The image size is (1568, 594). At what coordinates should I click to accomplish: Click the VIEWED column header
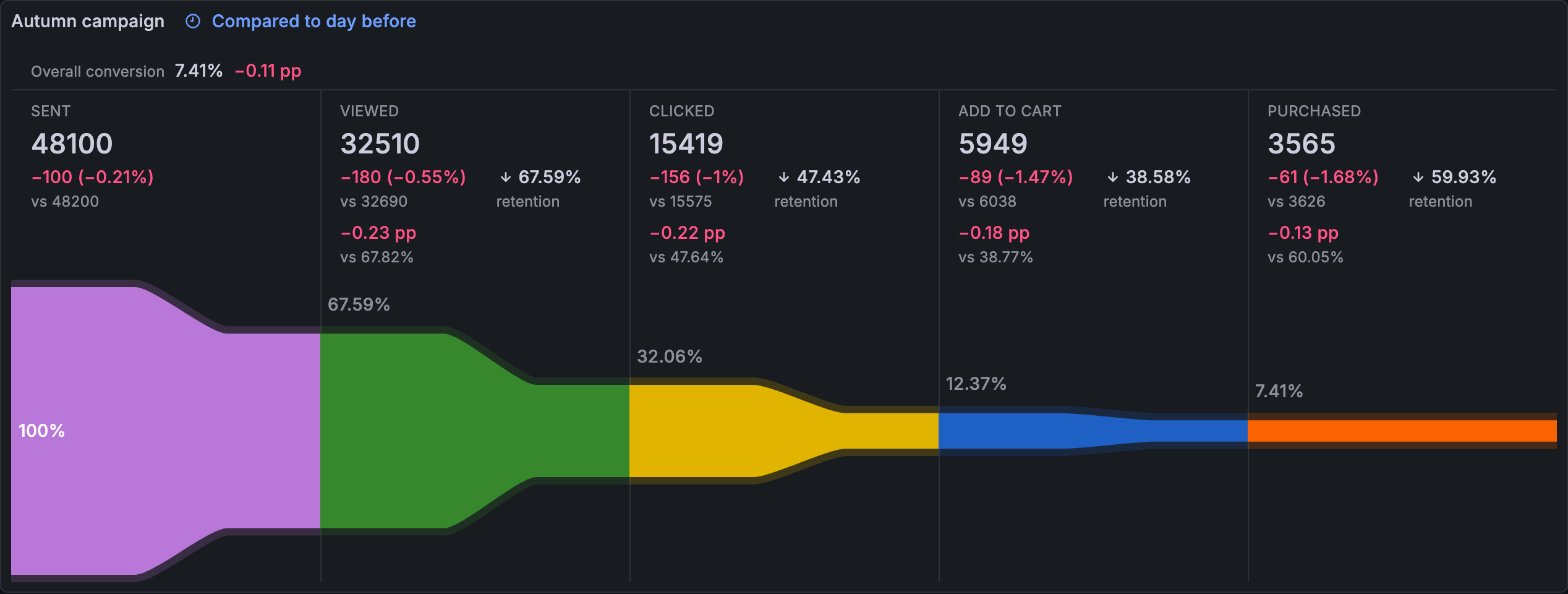[x=369, y=111]
